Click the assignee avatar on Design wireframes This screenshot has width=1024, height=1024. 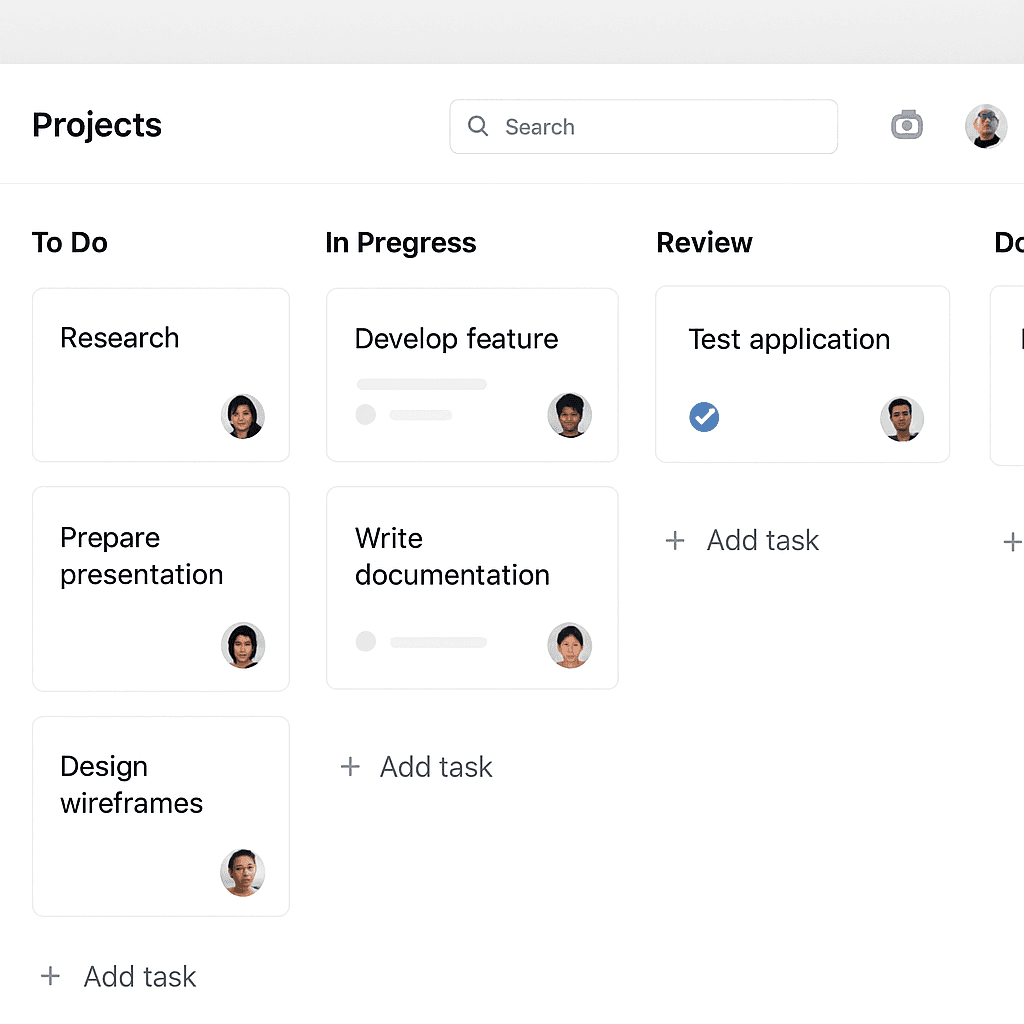[243, 872]
